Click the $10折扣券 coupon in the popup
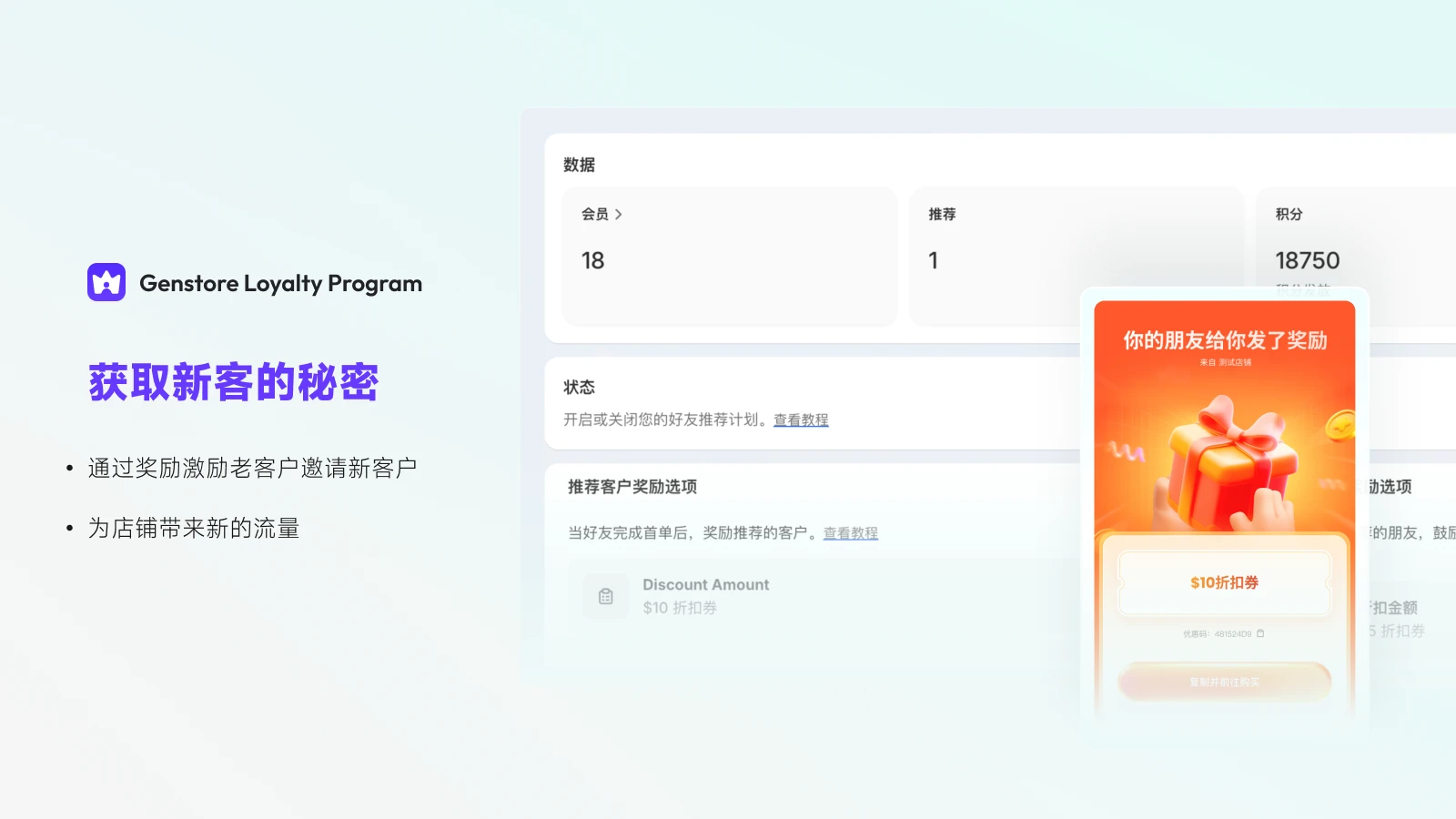The image size is (1456, 819). [x=1224, y=582]
